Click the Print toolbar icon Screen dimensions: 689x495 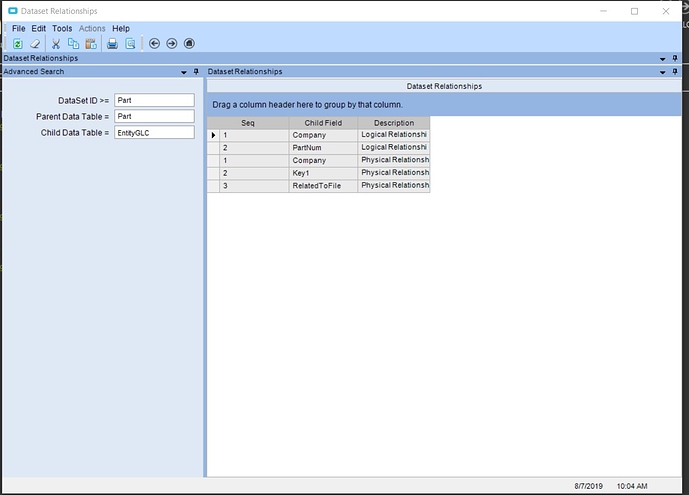tap(112, 43)
